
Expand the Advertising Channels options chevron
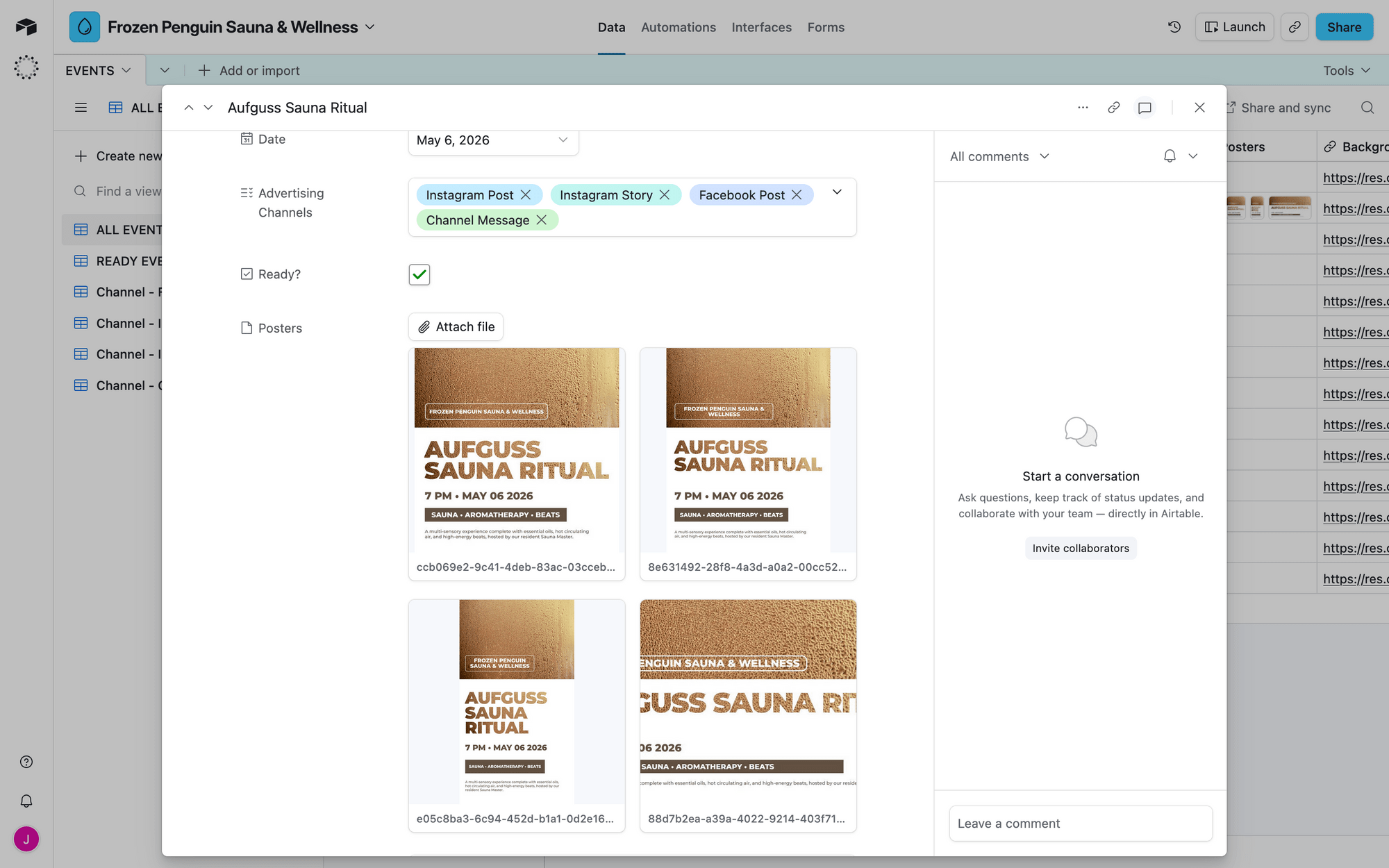pyautogui.click(x=837, y=192)
